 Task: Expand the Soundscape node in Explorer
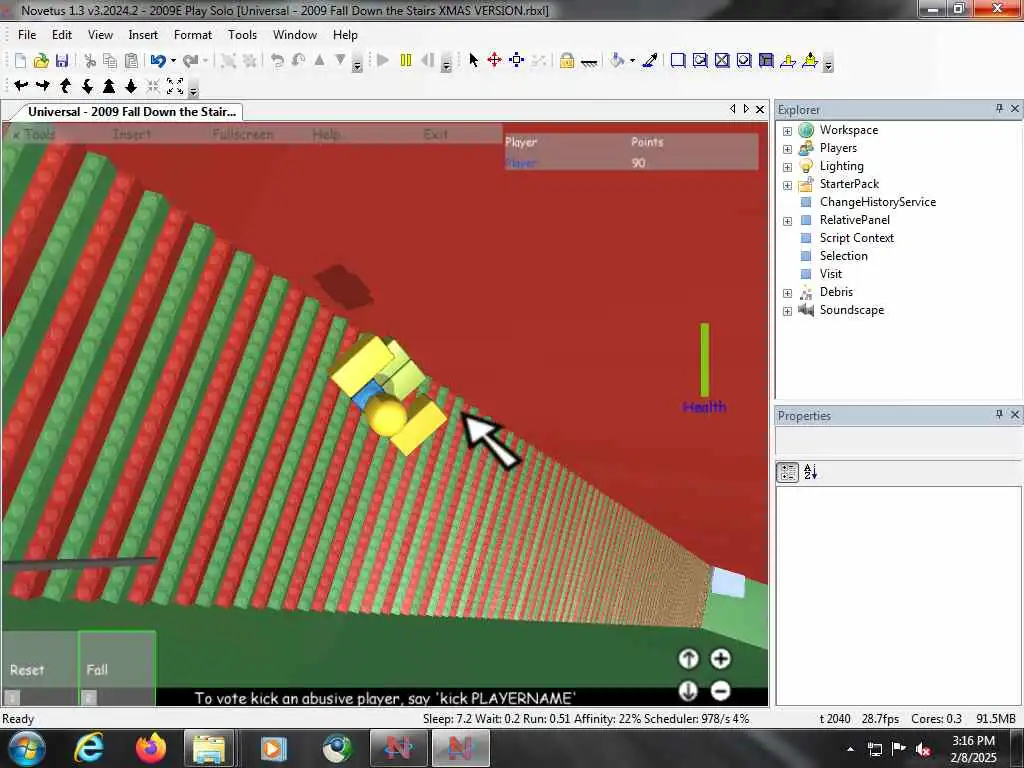[x=788, y=311]
